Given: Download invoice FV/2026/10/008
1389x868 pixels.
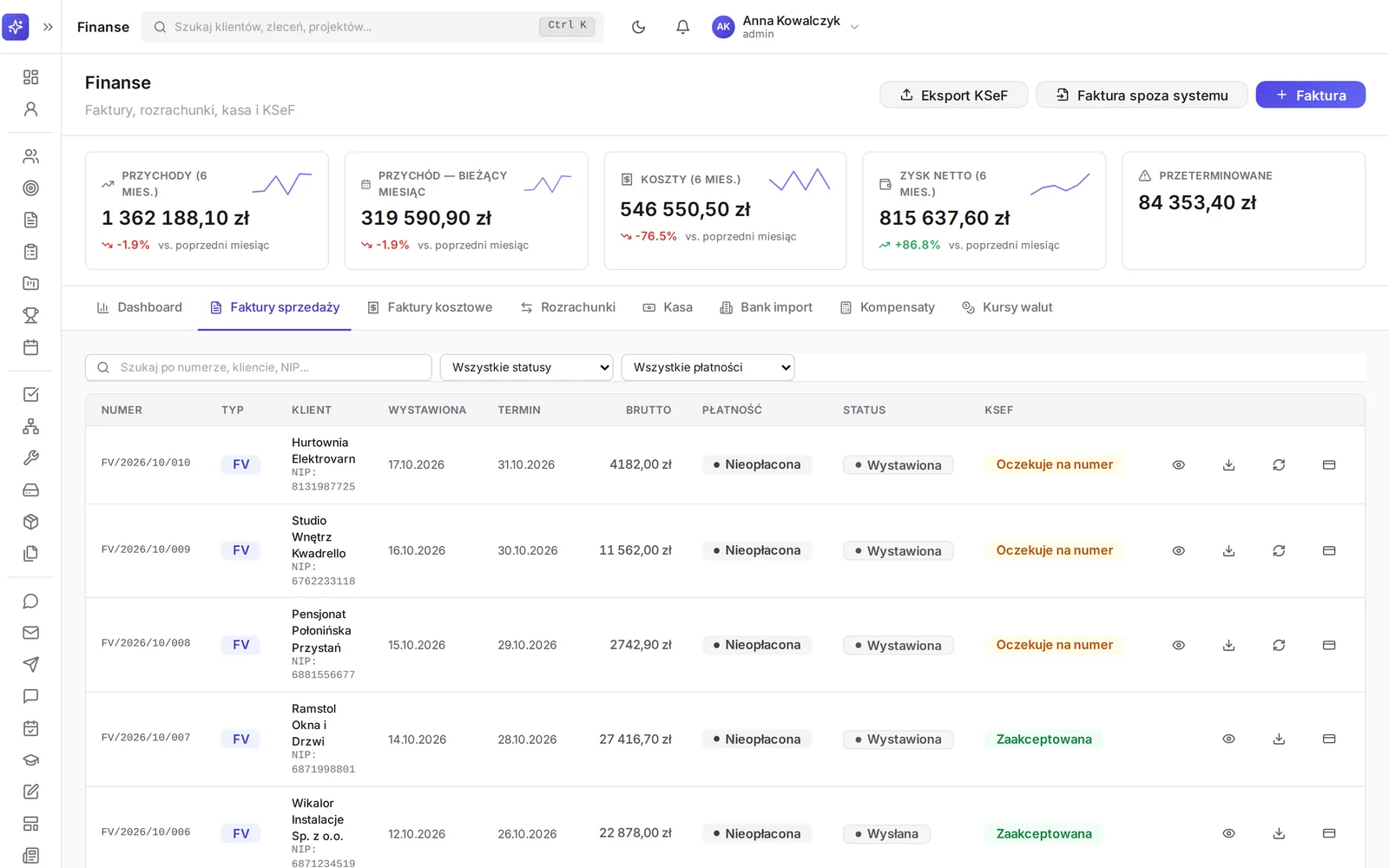Looking at the screenshot, I should point(1228,646).
